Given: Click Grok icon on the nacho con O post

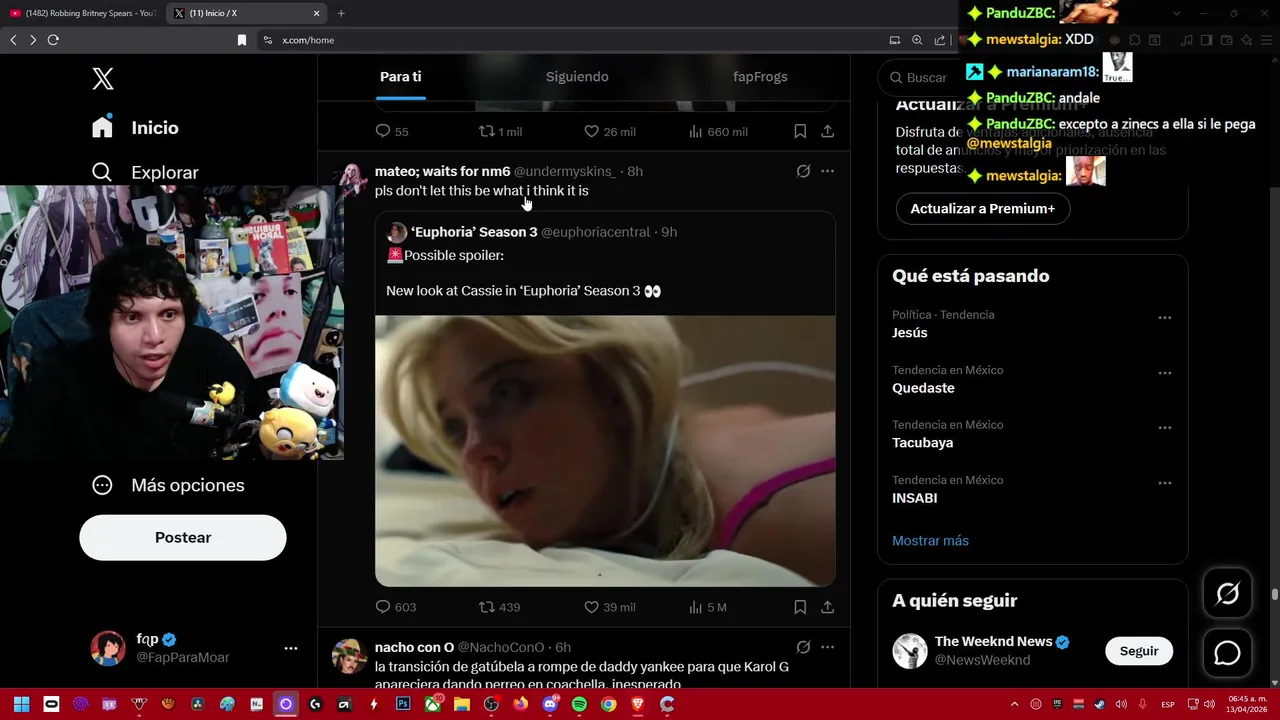Looking at the screenshot, I should tap(803, 647).
